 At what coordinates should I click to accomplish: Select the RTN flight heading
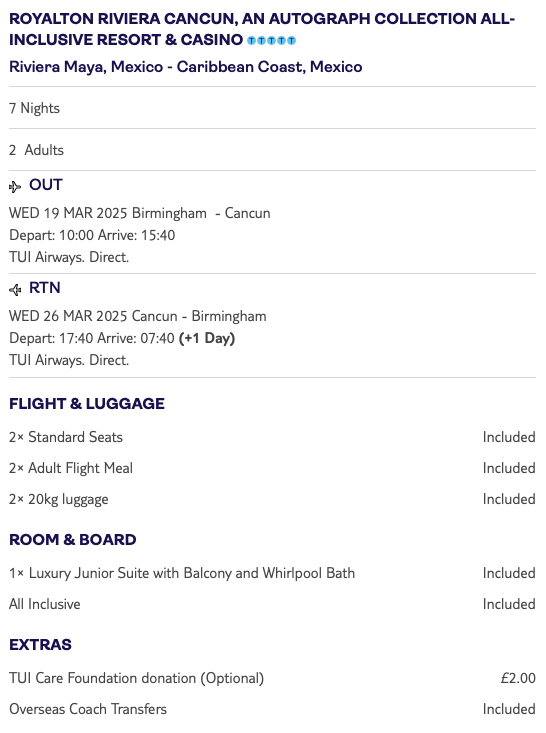pos(45,288)
